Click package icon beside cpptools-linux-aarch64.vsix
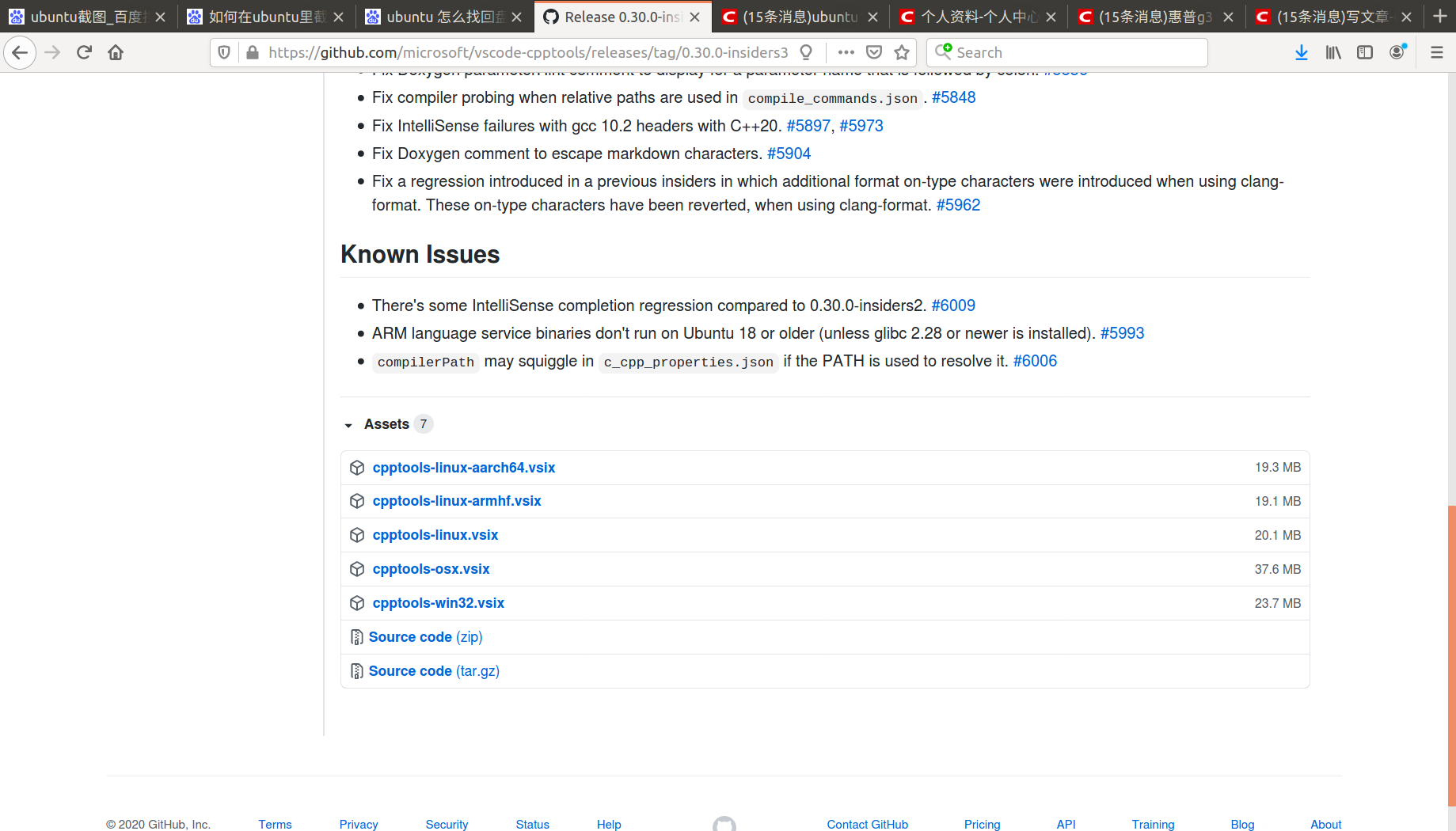Viewport: 1456px width, 831px height. pos(357,468)
